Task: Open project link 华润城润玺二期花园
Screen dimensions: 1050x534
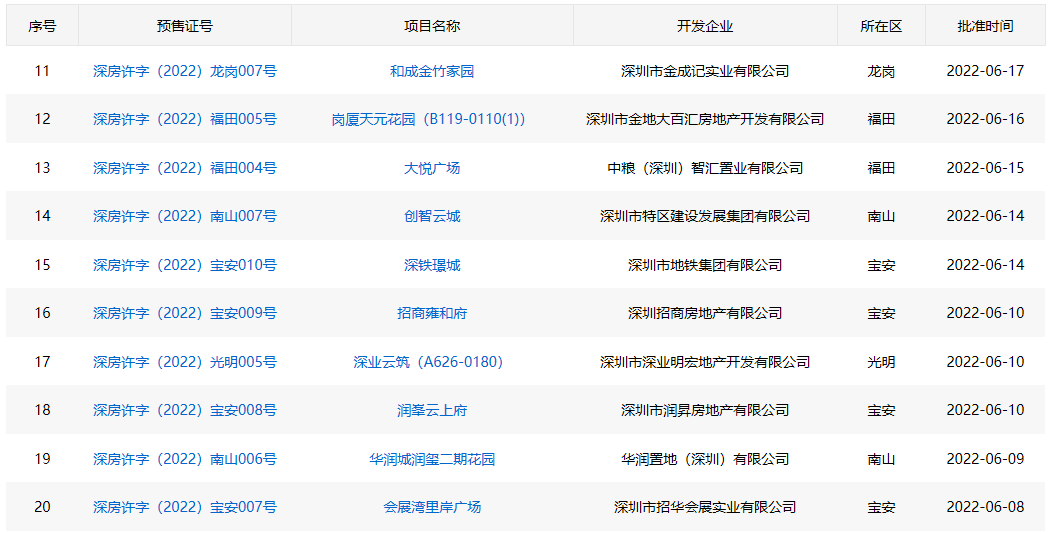Action: point(432,460)
